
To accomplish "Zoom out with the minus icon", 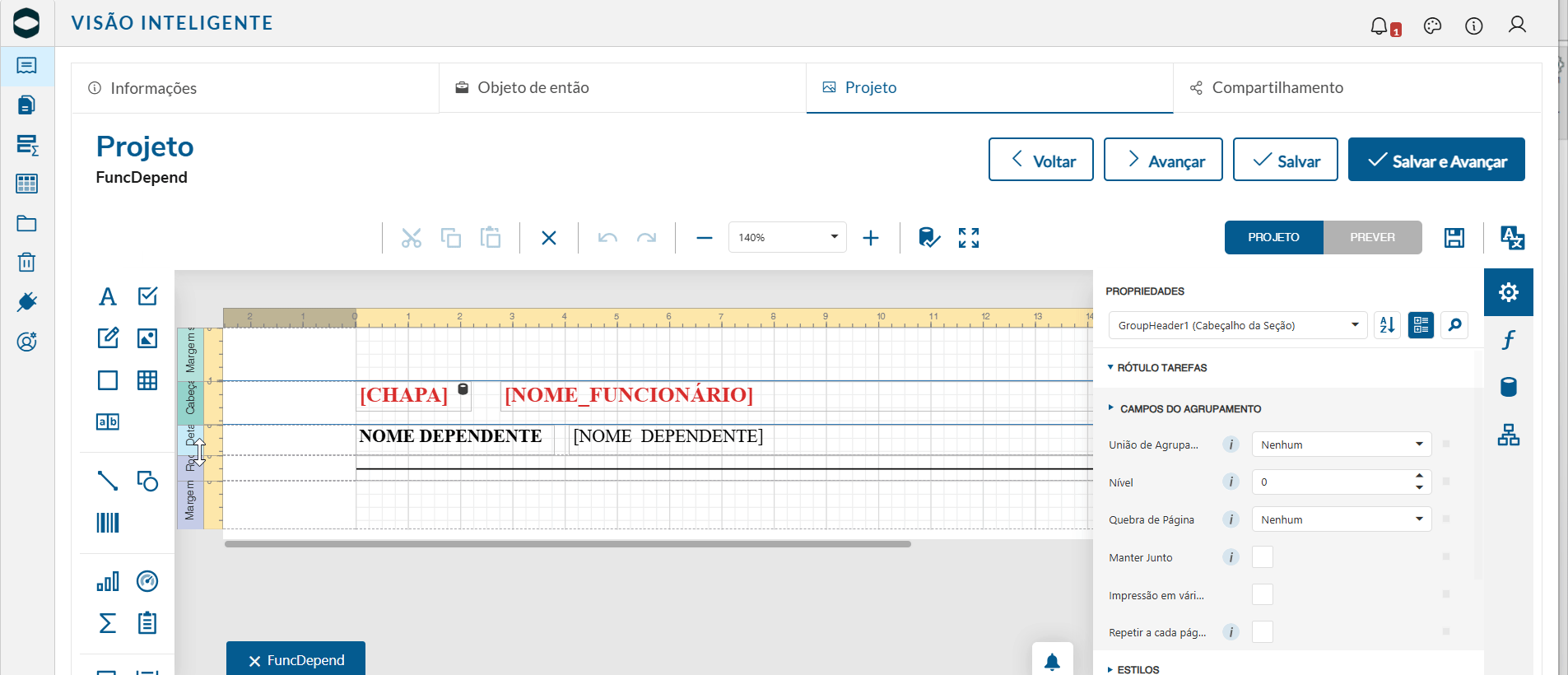I will pyautogui.click(x=705, y=238).
